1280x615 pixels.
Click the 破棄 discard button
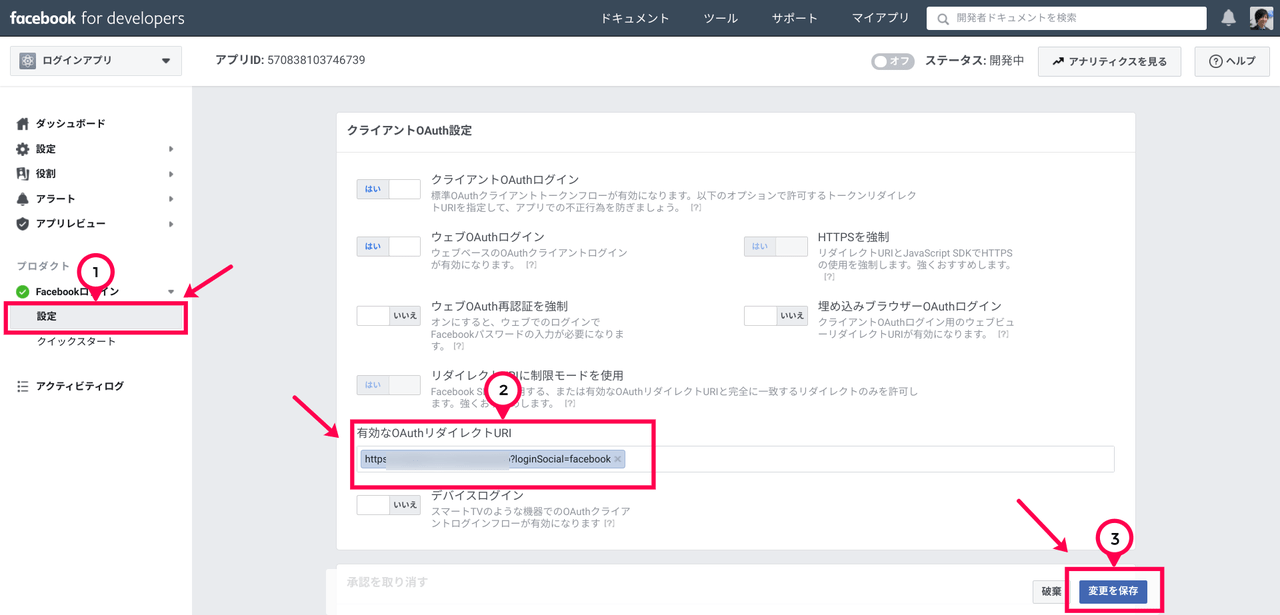pos(1051,591)
